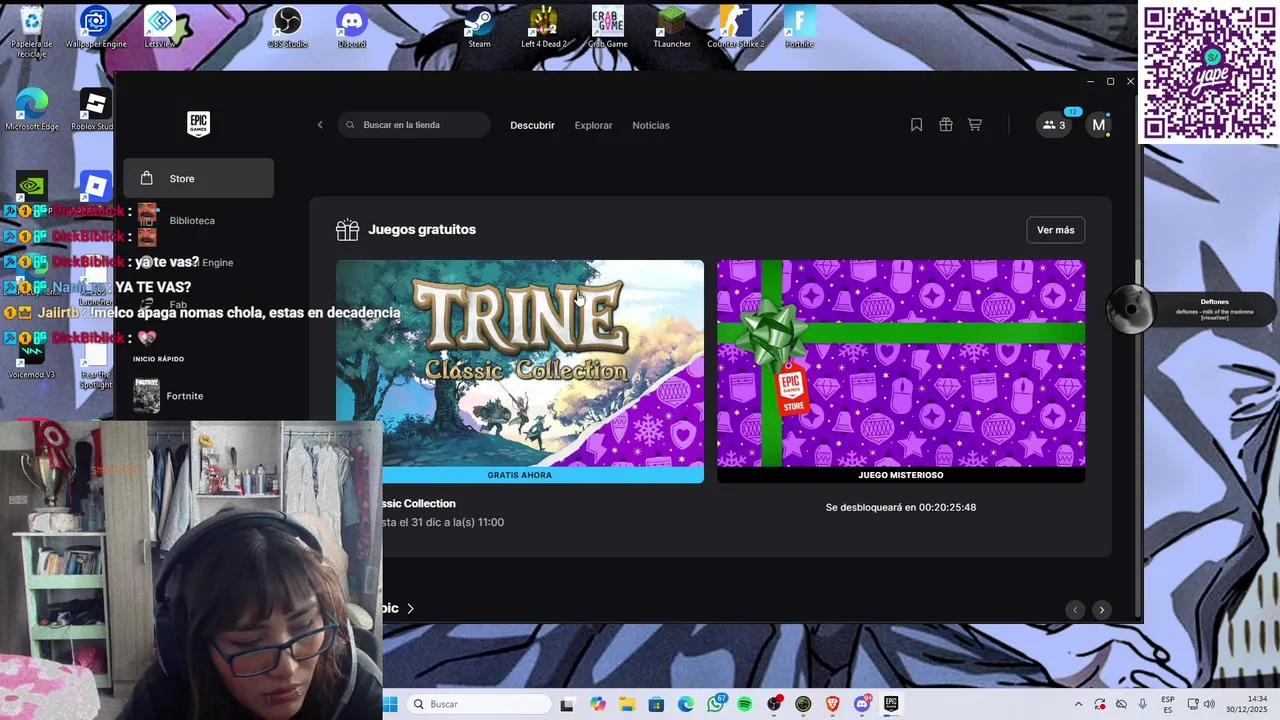This screenshot has height=720, width=1280.
Task: Click the taskbar microphone icon
Action: tap(1142, 704)
